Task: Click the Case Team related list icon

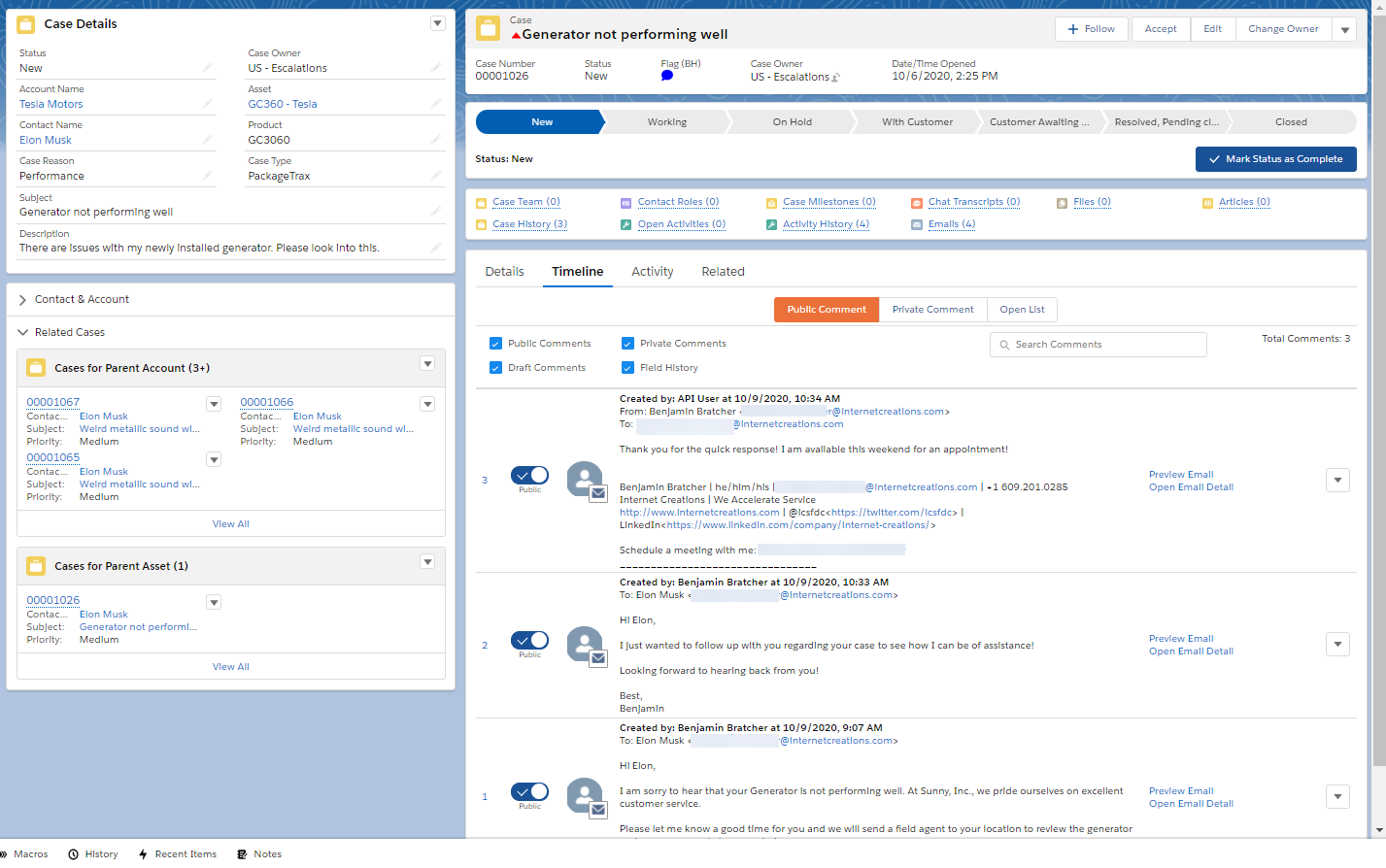Action: point(481,203)
